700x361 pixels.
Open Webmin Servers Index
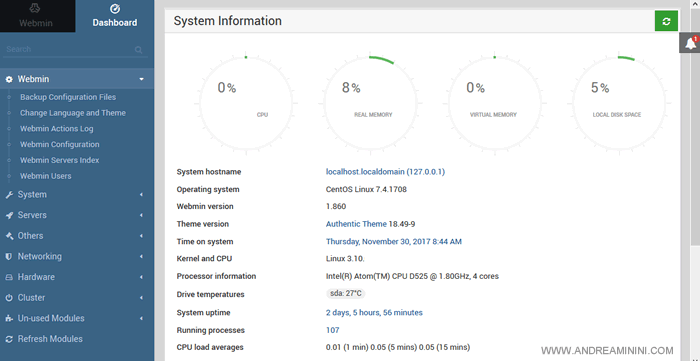(60, 160)
